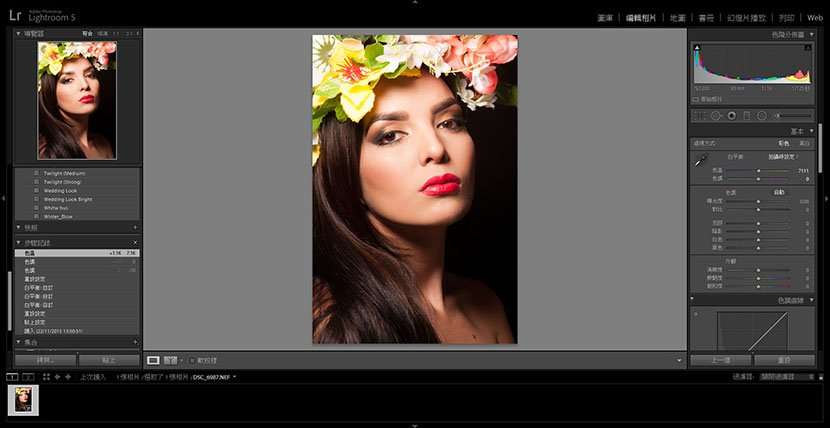The image size is (830, 428).
Task: Open the Slideshow (幻燈片播放) module
Action: tap(746, 18)
